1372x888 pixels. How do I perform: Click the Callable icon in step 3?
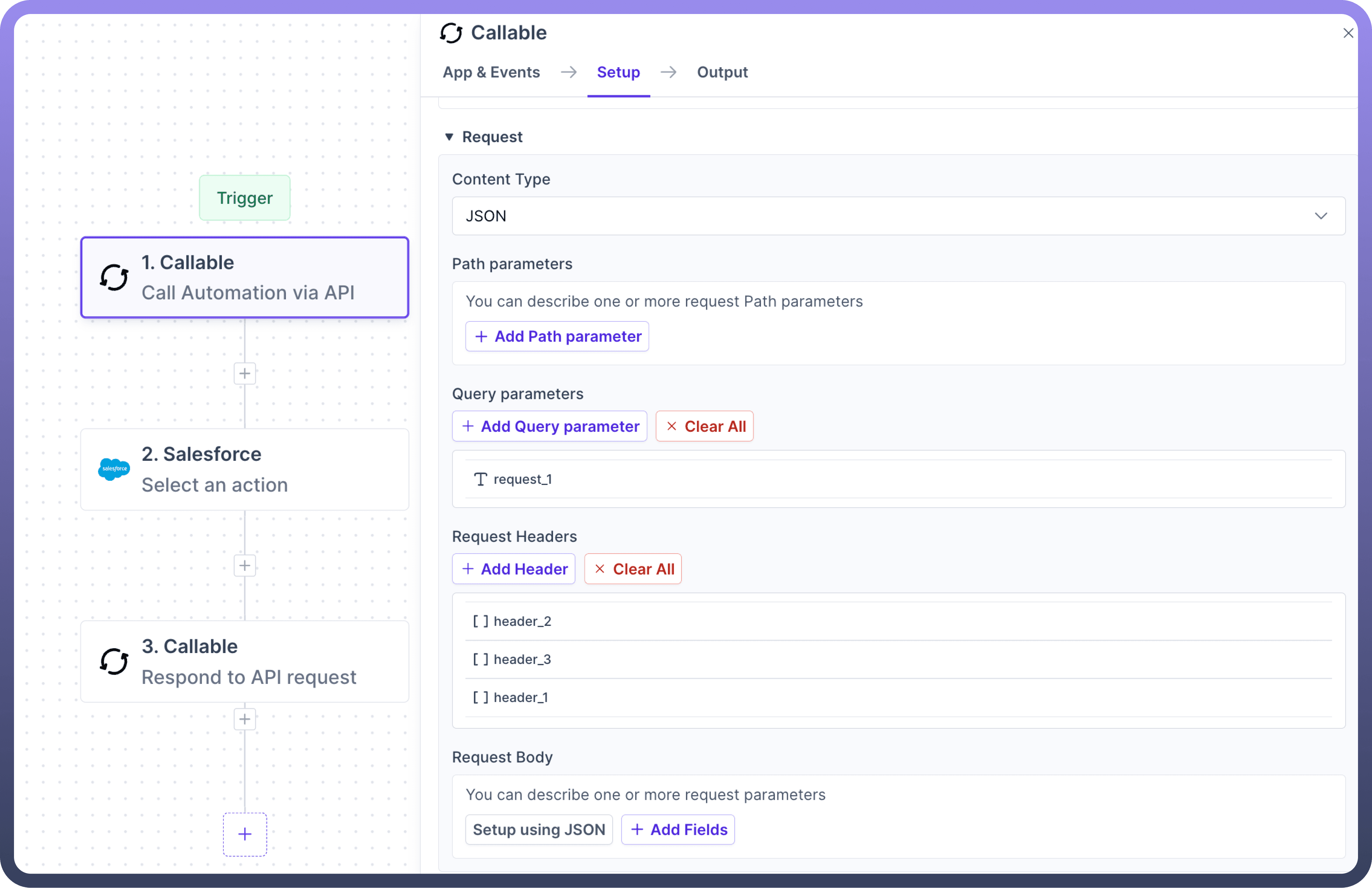[x=114, y=661]
